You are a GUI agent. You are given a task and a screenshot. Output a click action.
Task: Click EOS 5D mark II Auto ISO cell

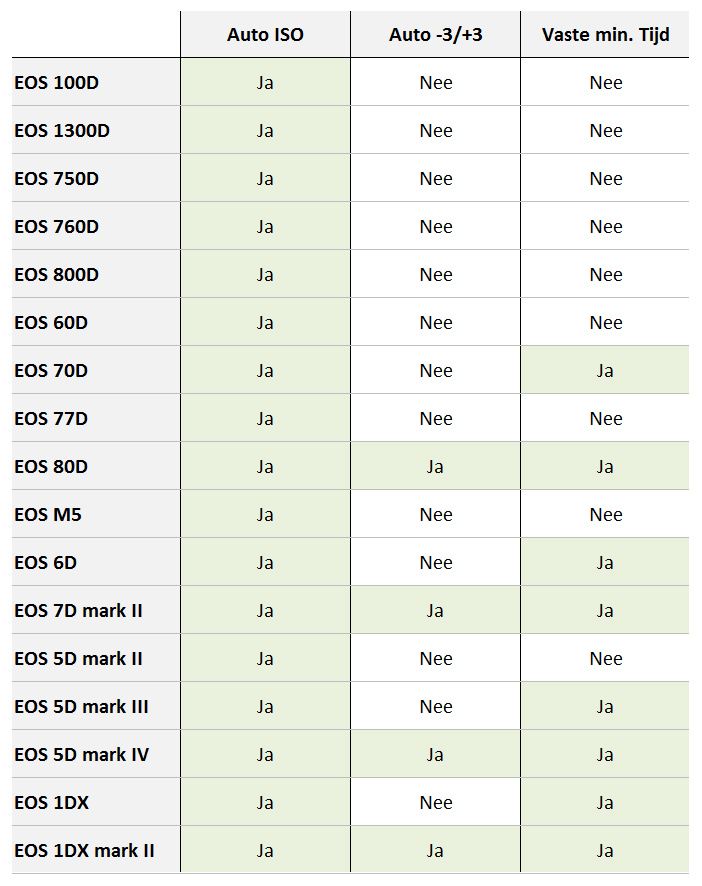tap(265, 659)
